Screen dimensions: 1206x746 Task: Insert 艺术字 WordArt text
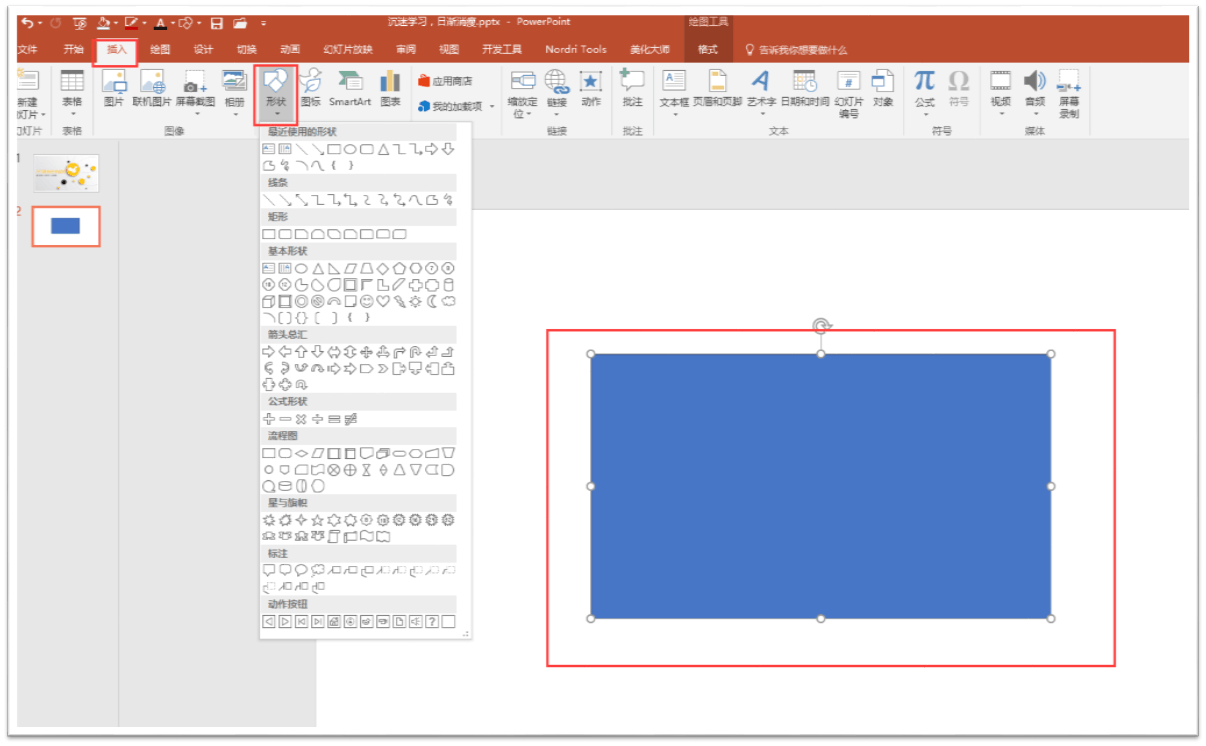761,92
